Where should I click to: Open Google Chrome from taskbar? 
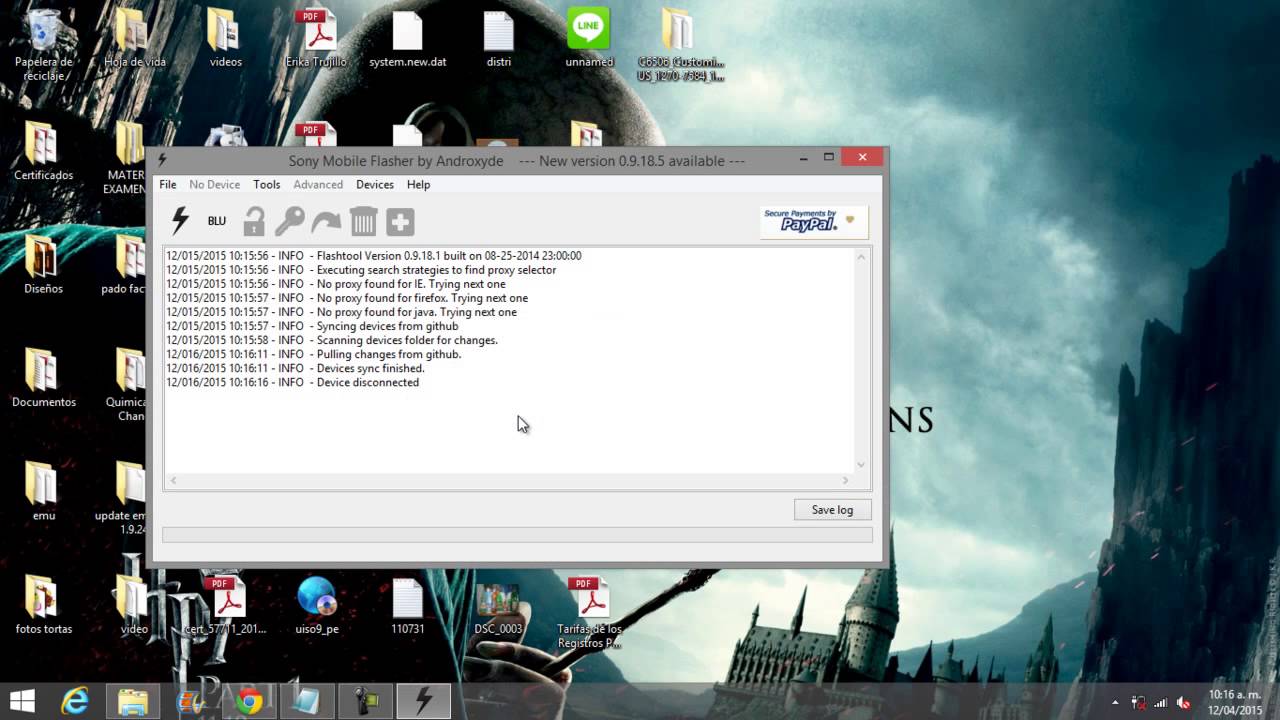[x=250, y=701]
